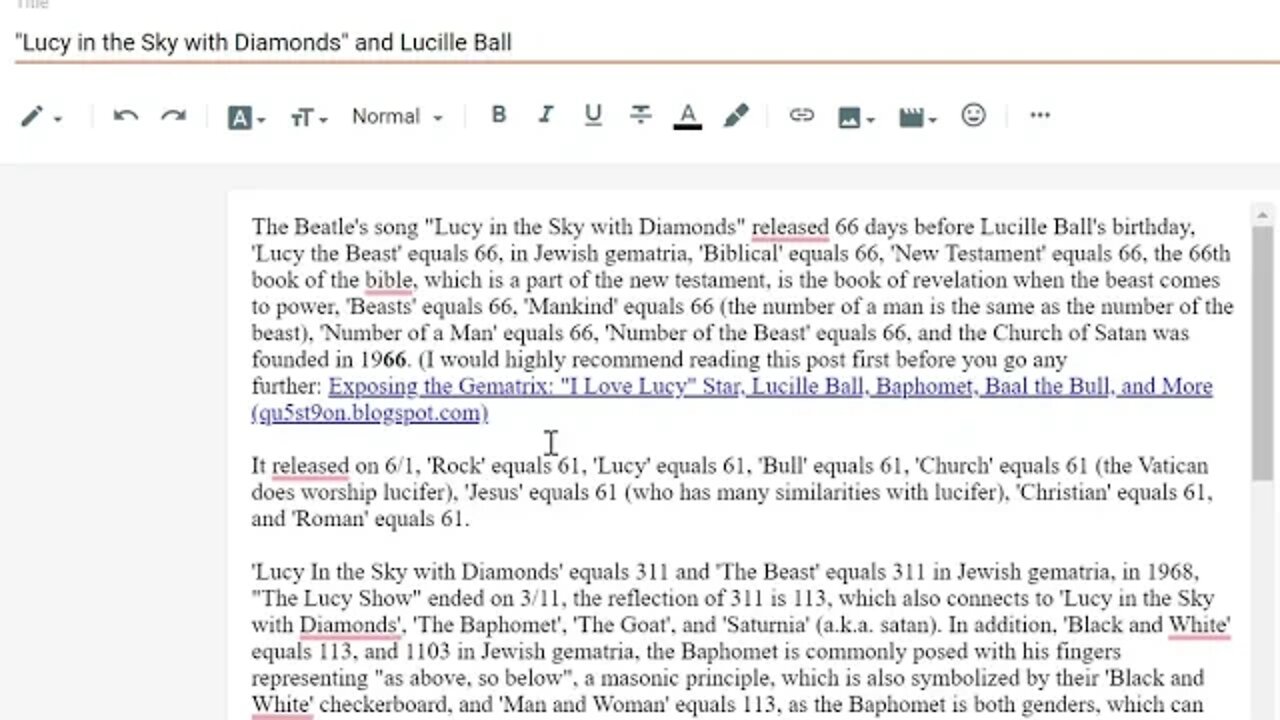The width and height of the screenshot is (1280, 720).
Task: Click the text "It released on 6/1"
Action: 333,466
